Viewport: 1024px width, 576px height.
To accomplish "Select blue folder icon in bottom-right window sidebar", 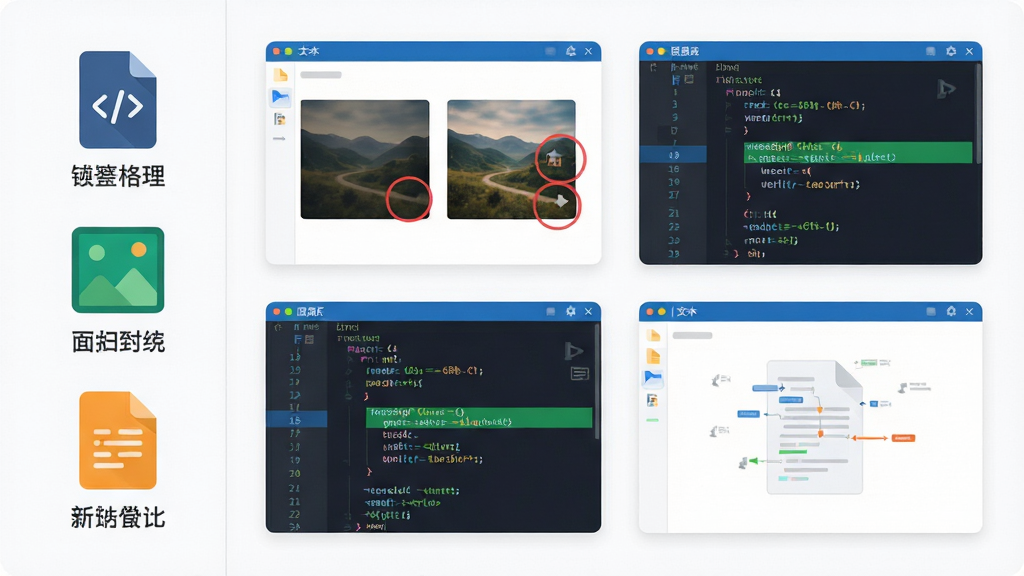I will pos(653,377).
